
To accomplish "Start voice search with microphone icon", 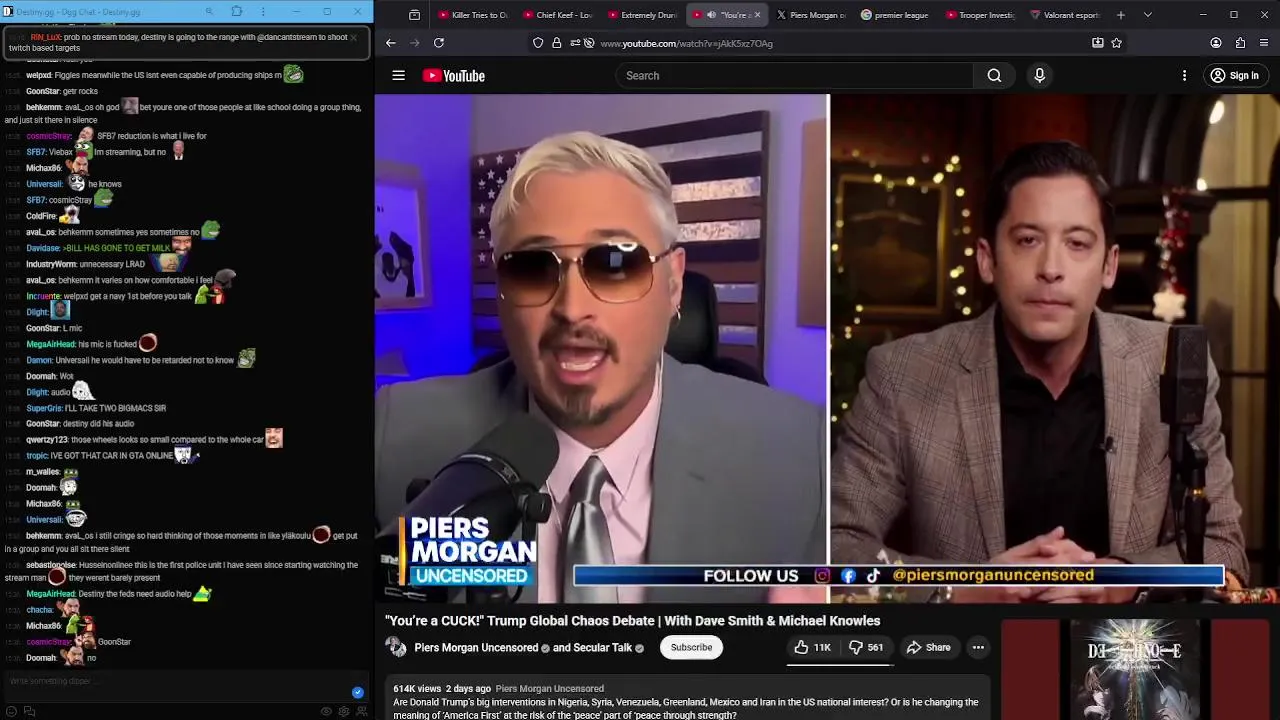I will (1039, 76).
